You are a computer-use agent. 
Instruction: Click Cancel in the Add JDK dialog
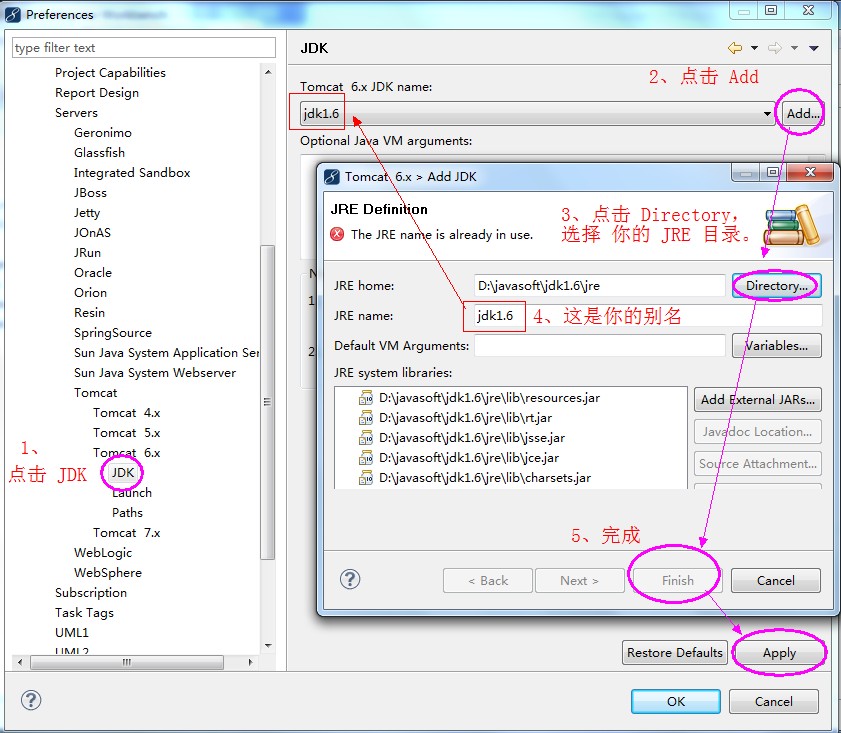[x=776, y=581]
